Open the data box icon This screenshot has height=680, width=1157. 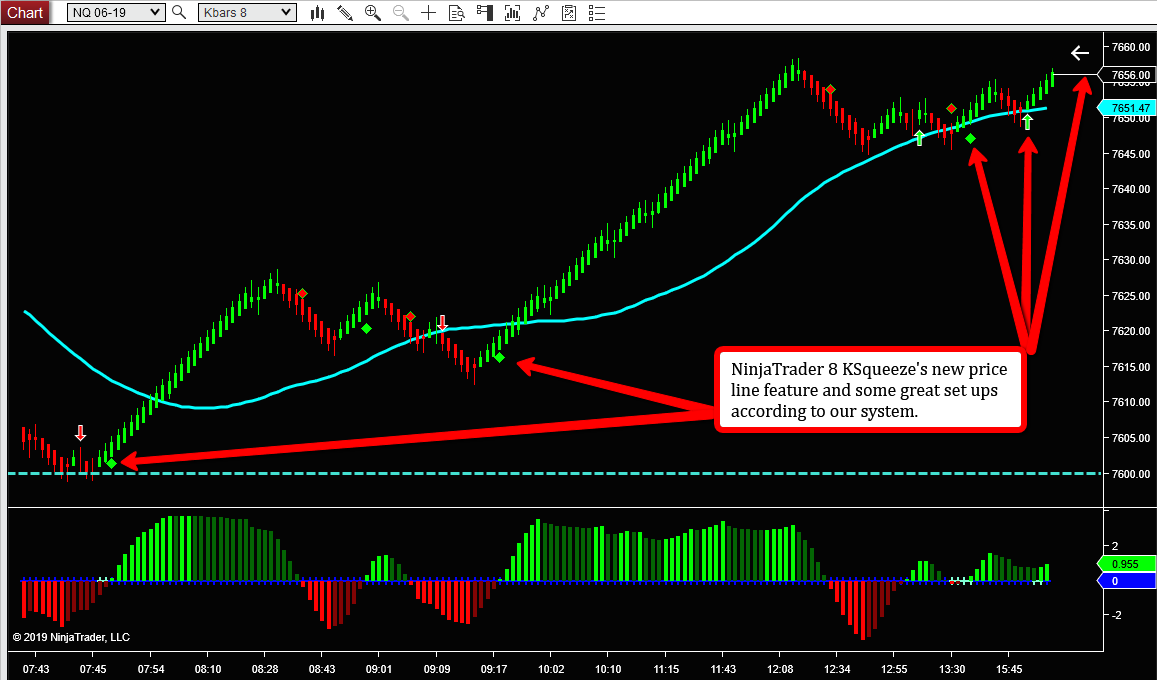(457, 13)
